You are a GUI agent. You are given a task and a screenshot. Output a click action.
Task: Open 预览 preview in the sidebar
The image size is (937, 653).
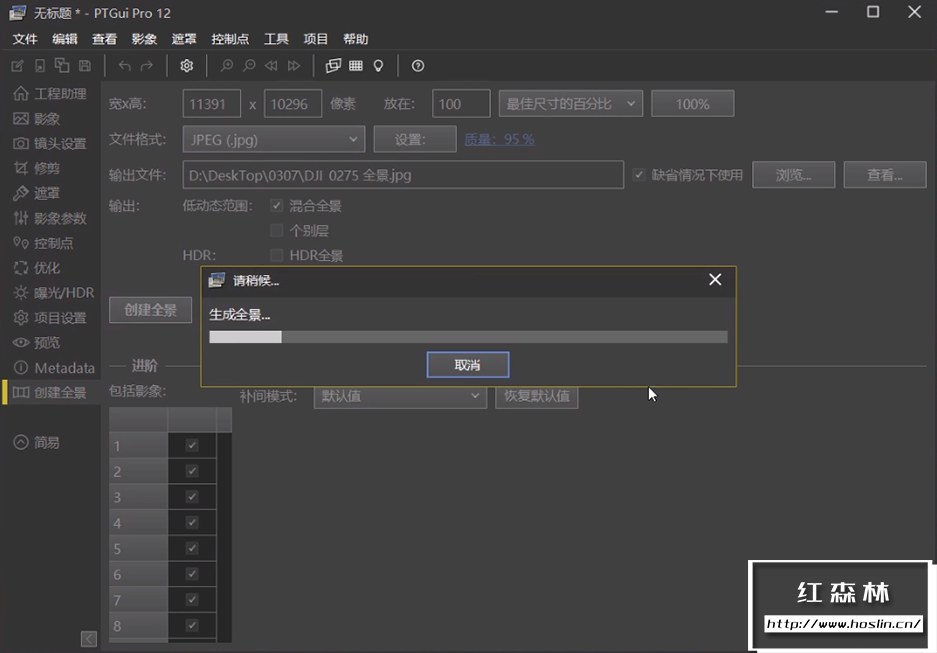click(x=37, y=342)
